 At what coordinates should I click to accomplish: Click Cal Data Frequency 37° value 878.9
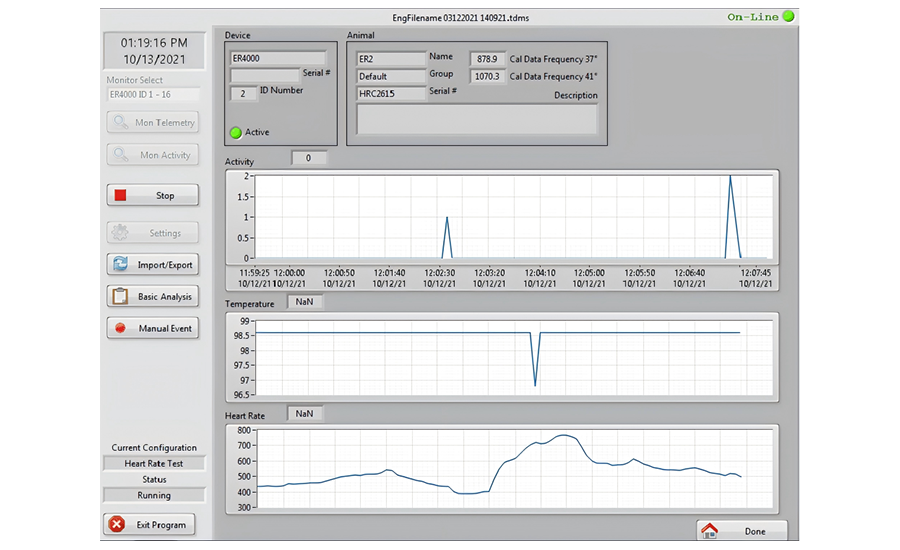click(x=487, y=59)
